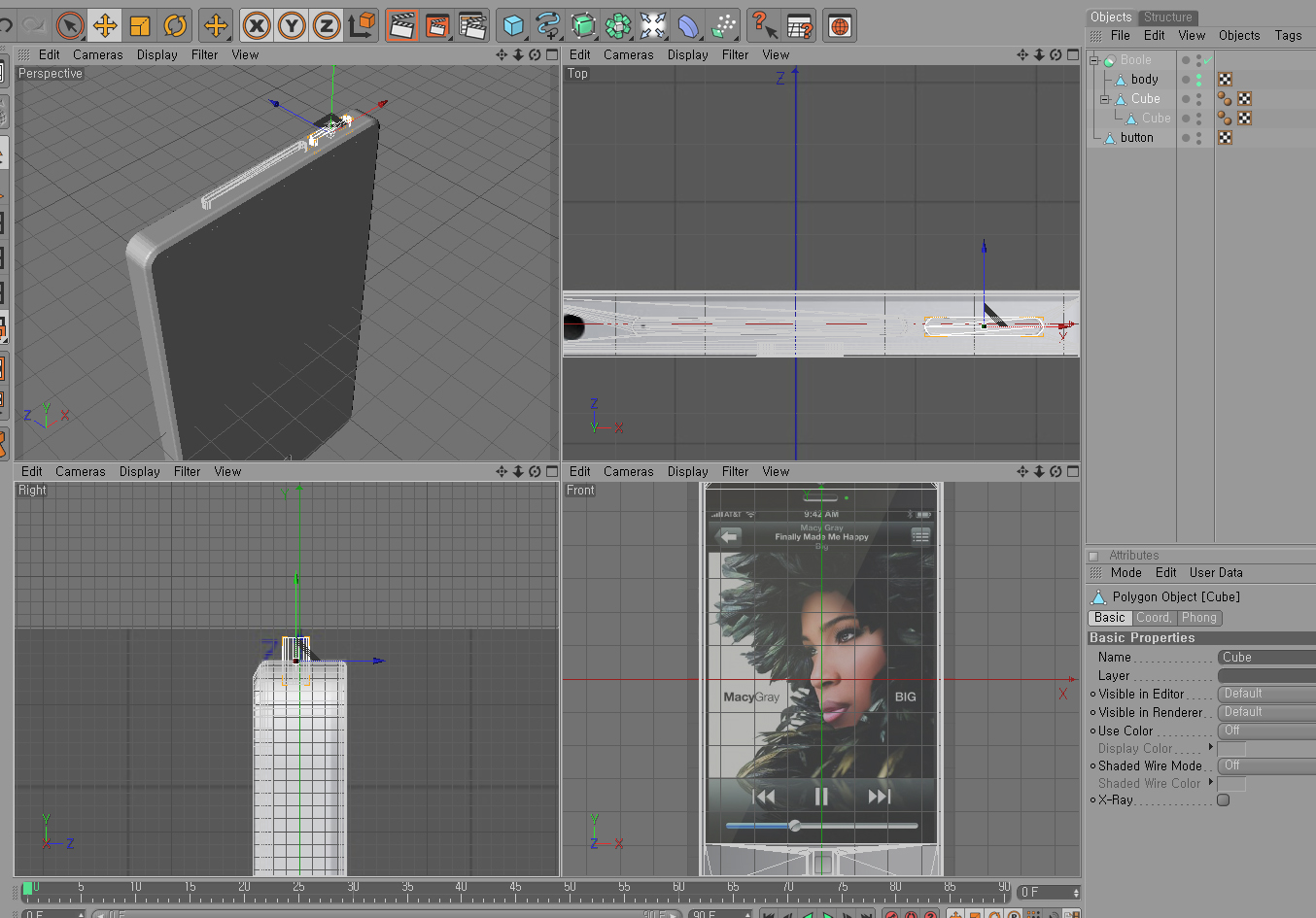This screenshot has width=1316, height=918.
Task: Toggle body visibility dots
Action: click(1198, 80)
